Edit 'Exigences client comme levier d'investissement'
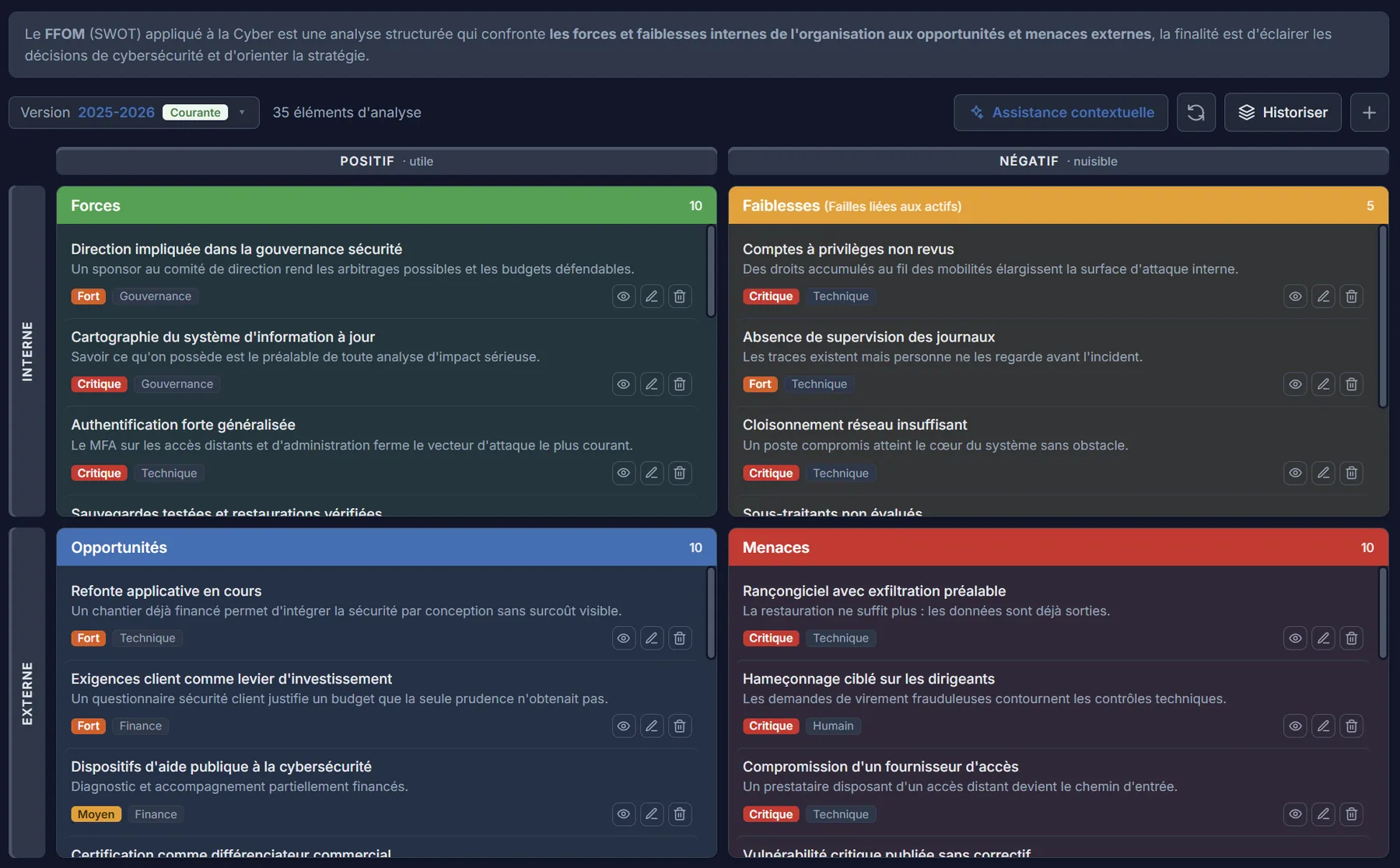Viewport: 1400px width, 868px height. click(x=652, y=726)
